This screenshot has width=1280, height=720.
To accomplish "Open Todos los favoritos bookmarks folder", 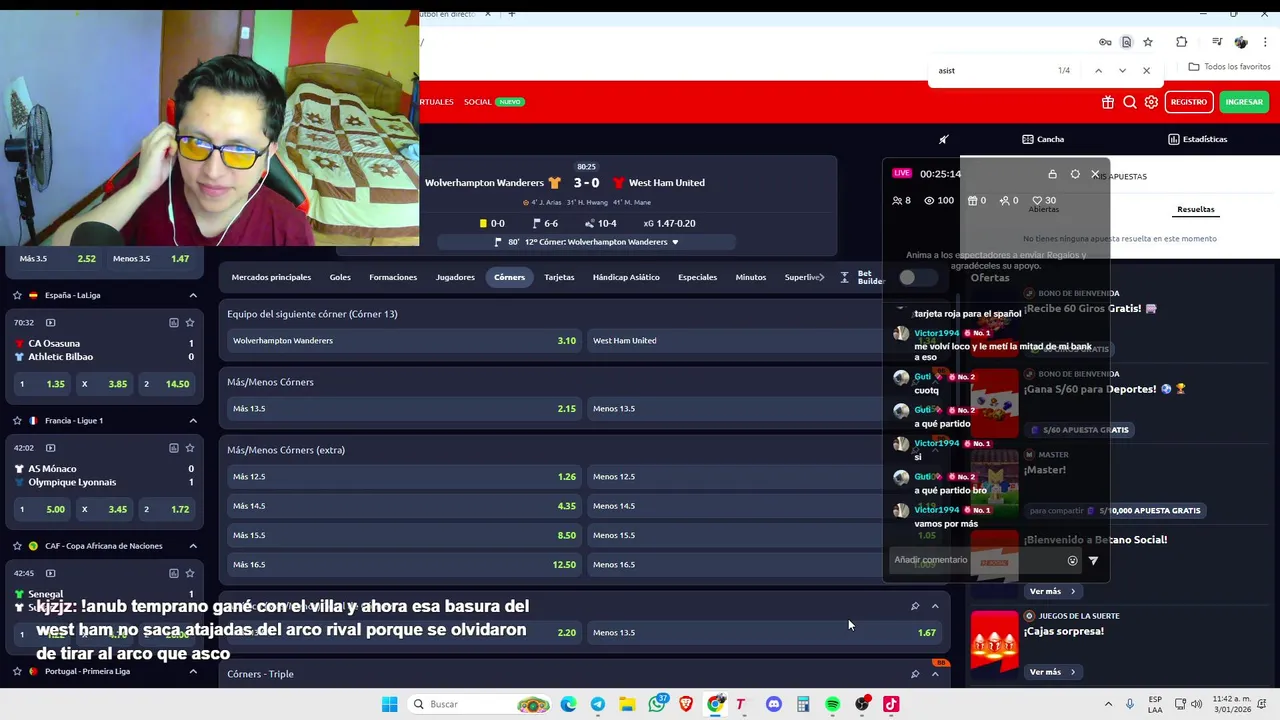I will point(1229,67).
